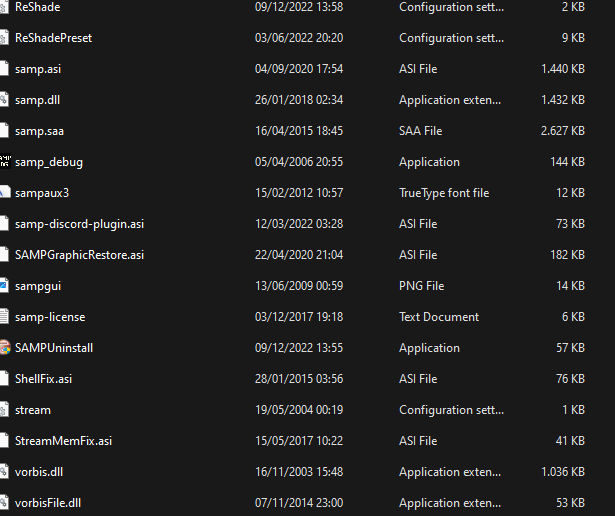Viewport: 615px width, 516px height.
Task: Click the SAA File type cell
Action: point(420,131)
